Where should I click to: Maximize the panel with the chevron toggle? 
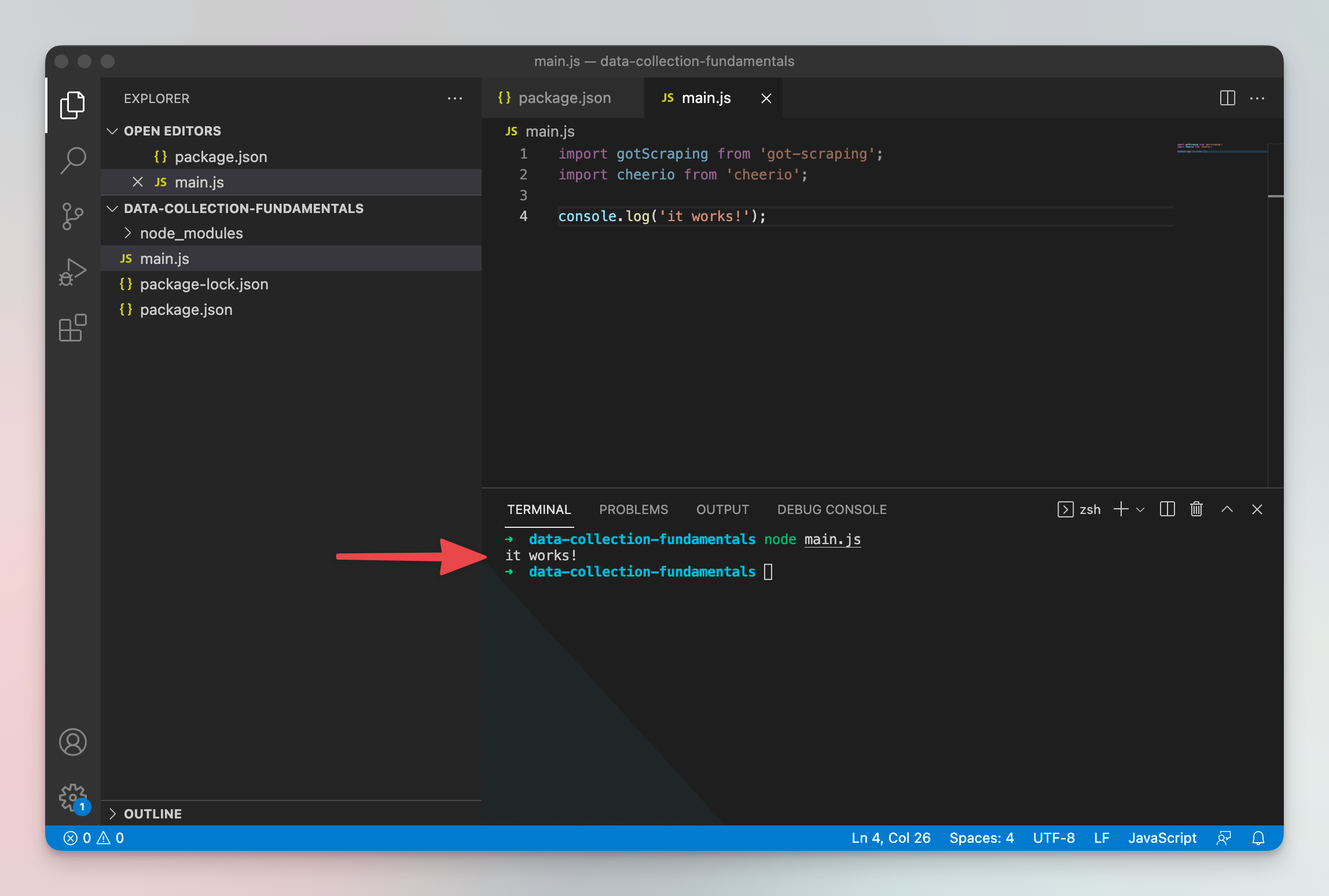click(1227, 509)
